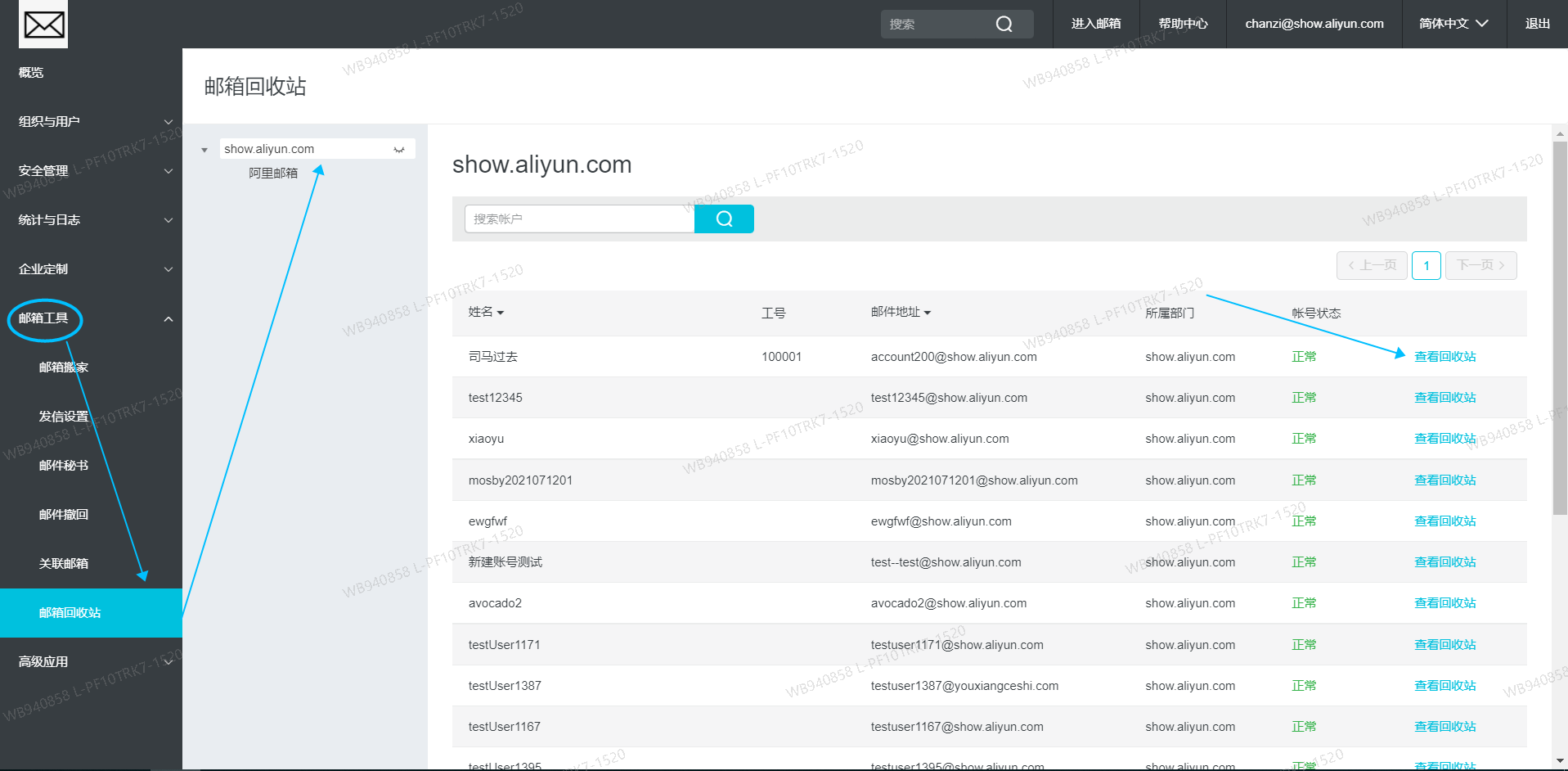View recycle bin for xiaoyu
The height and width of the screenshot is (771, 1568).
(1444, 439)
